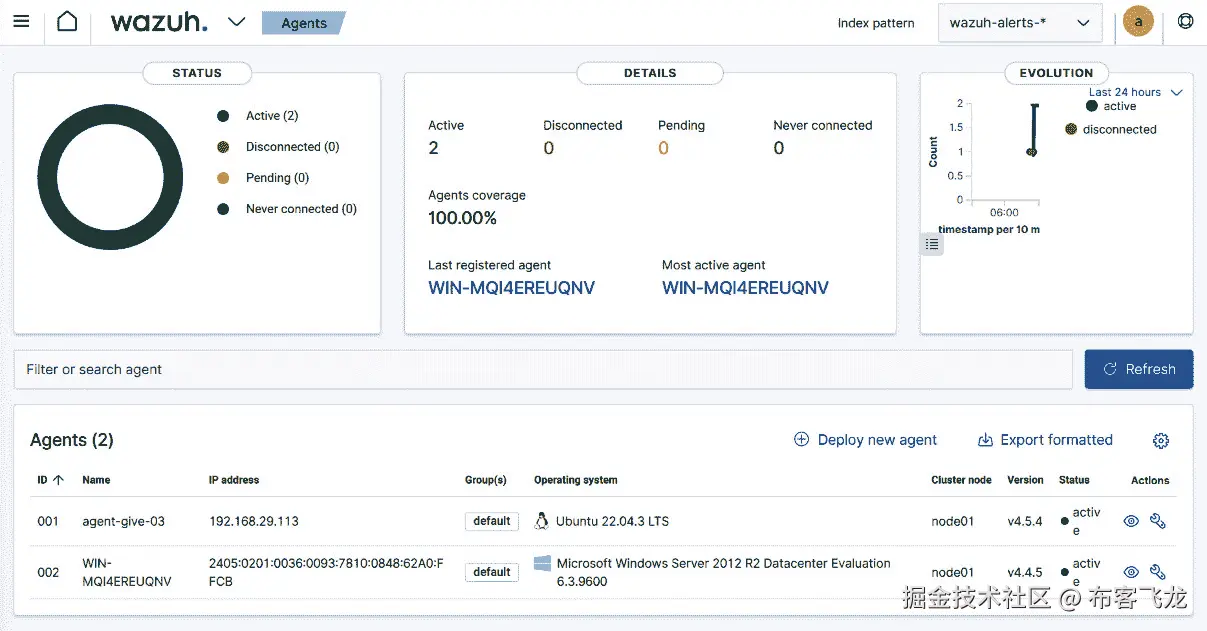
Task: Click the Status donut chart ring
Action: (x=45, y=177)
